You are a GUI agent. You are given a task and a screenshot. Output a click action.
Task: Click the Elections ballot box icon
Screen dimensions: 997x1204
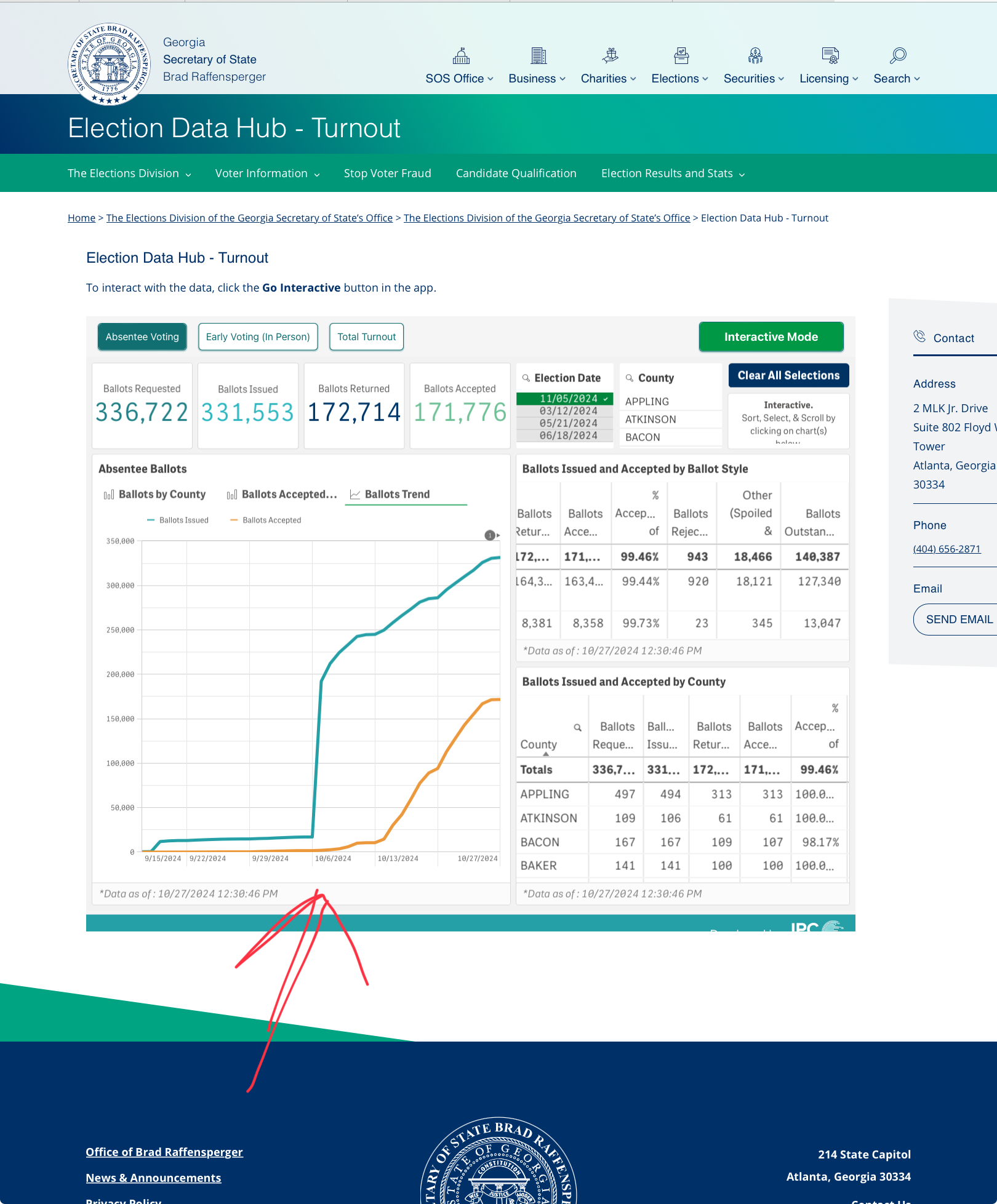[x=681, y=56]
